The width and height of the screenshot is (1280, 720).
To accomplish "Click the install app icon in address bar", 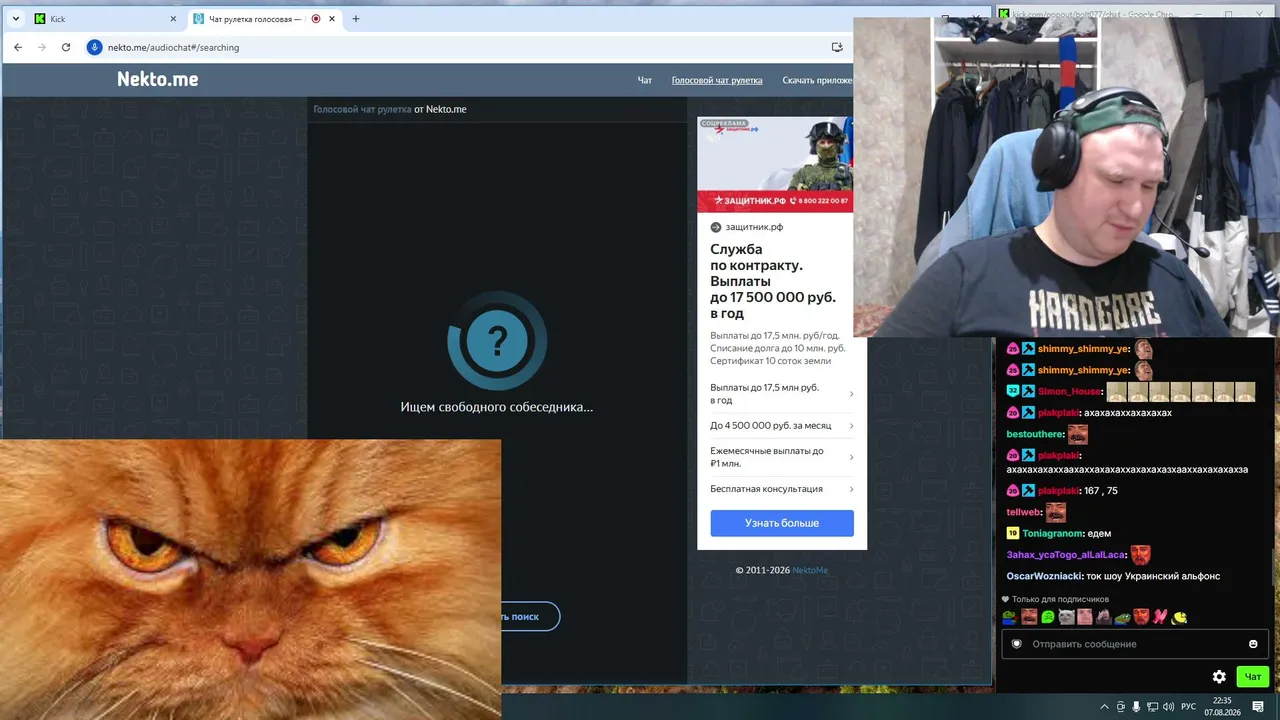I will coord(838,47).
